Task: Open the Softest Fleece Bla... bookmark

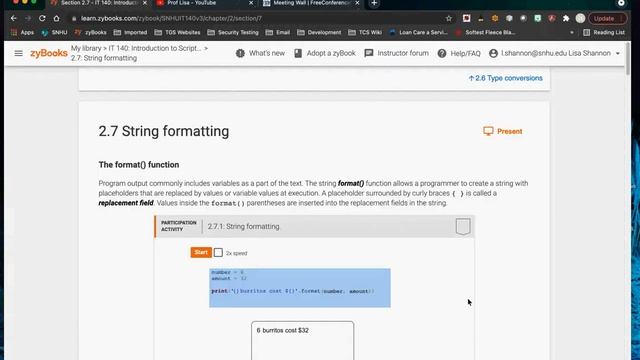Action: pyautogui.click(x=486, y=32)
